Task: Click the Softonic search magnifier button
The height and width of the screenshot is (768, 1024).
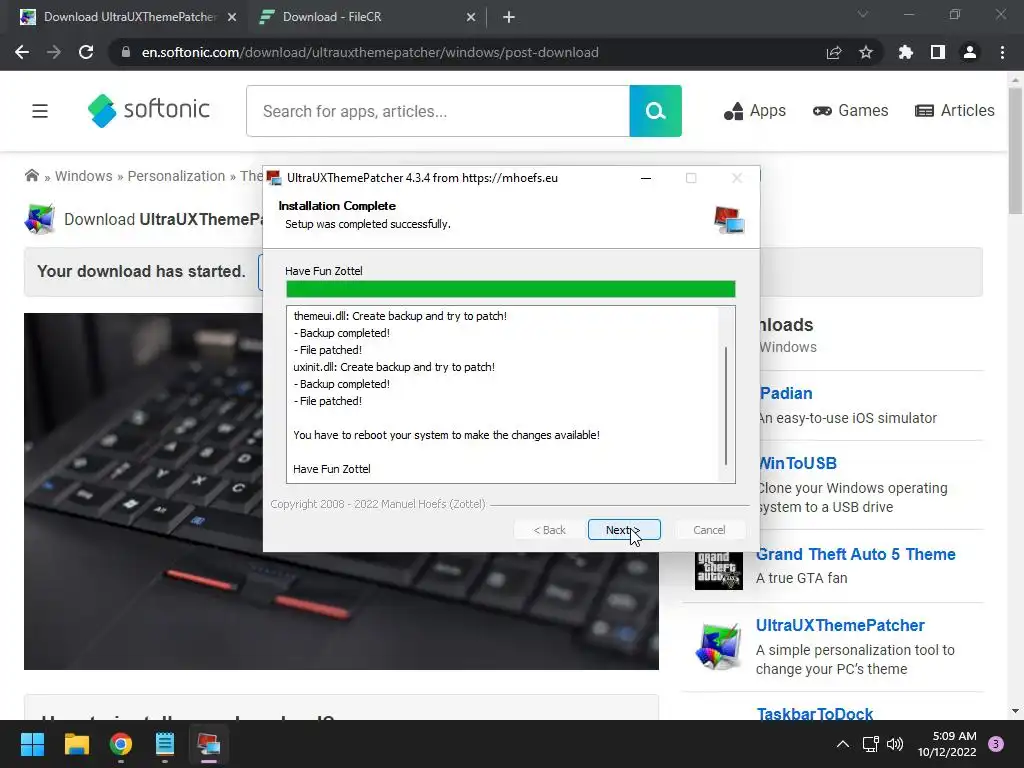Action: pyautogui.click(x=656, y=111)
